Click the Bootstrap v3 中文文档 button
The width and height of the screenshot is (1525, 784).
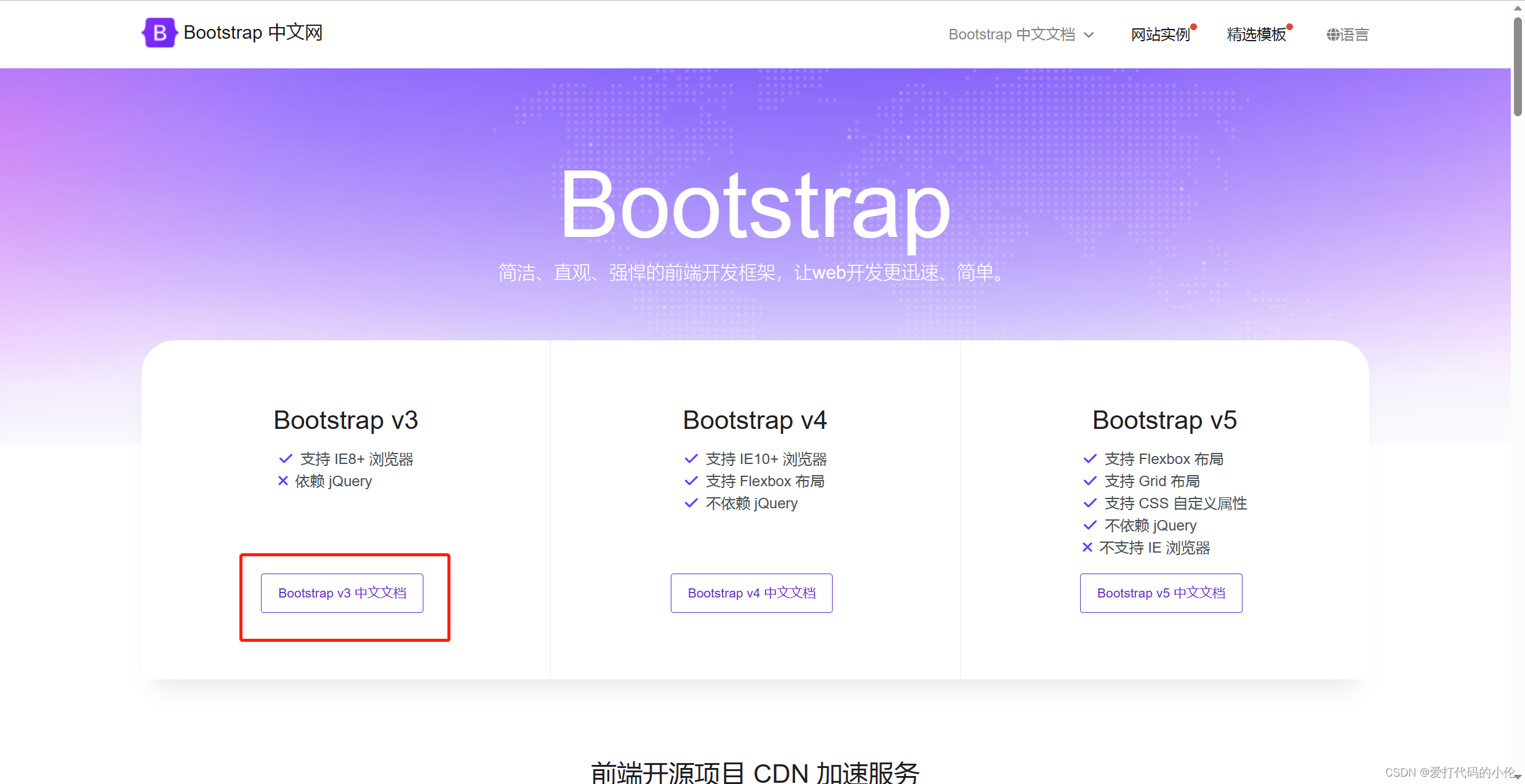(x=342, y=593)
